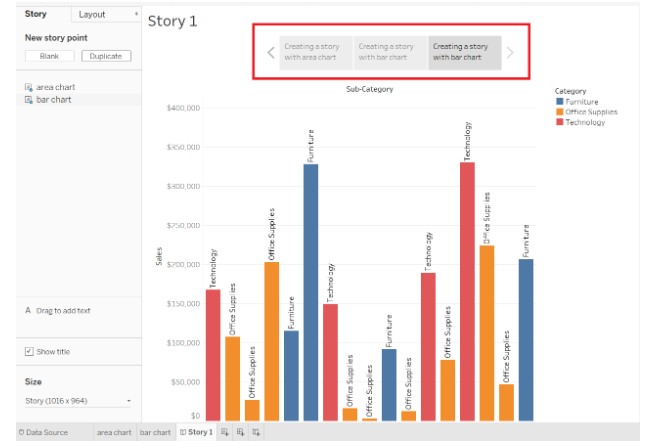Screen dimensions: 661x447
Task: Switch to the Layout tab
Action: [94, 15]
